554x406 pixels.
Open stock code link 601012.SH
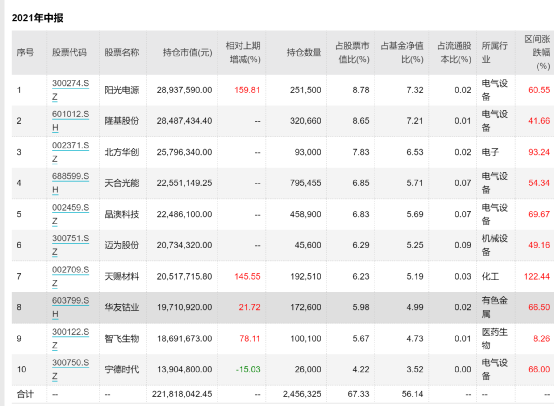click(71, 121)
